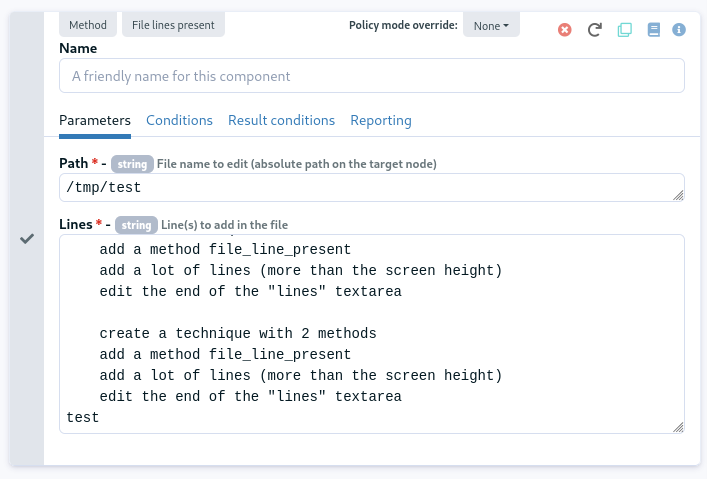Click the blue info circle icon
The height and width of the screenshot is (479, 707).
point(679,30)
